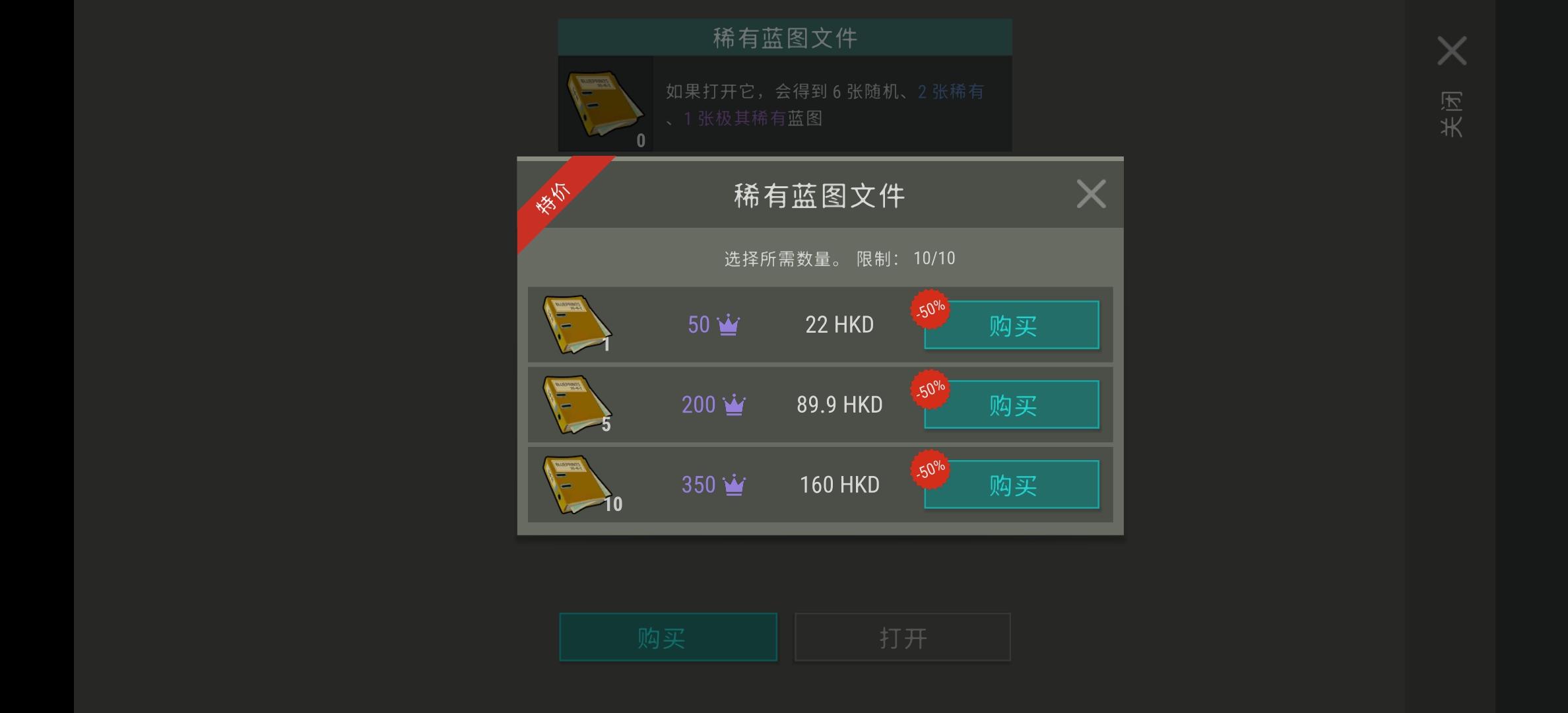
Task: Click the 160 HKD price text
Action: pos(839,485)
